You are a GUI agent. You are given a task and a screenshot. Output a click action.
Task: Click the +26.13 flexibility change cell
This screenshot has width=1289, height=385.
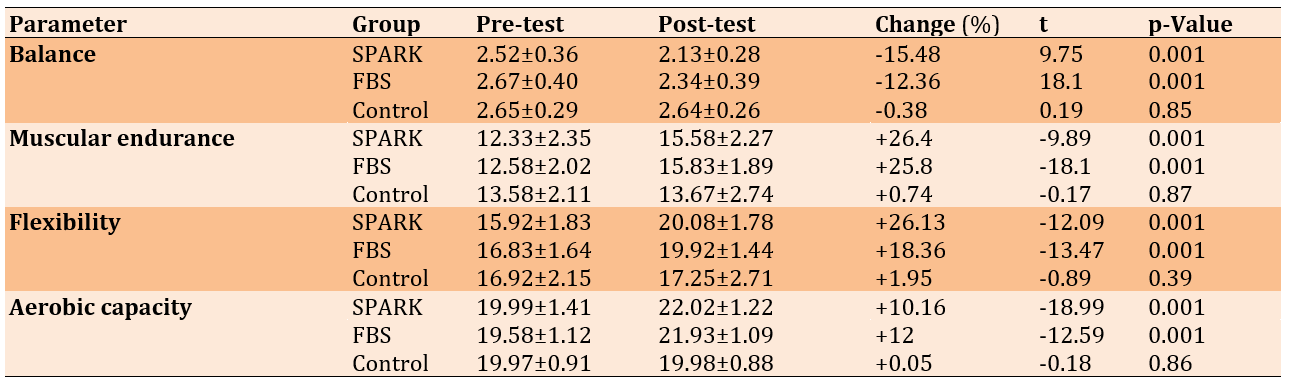909,222
